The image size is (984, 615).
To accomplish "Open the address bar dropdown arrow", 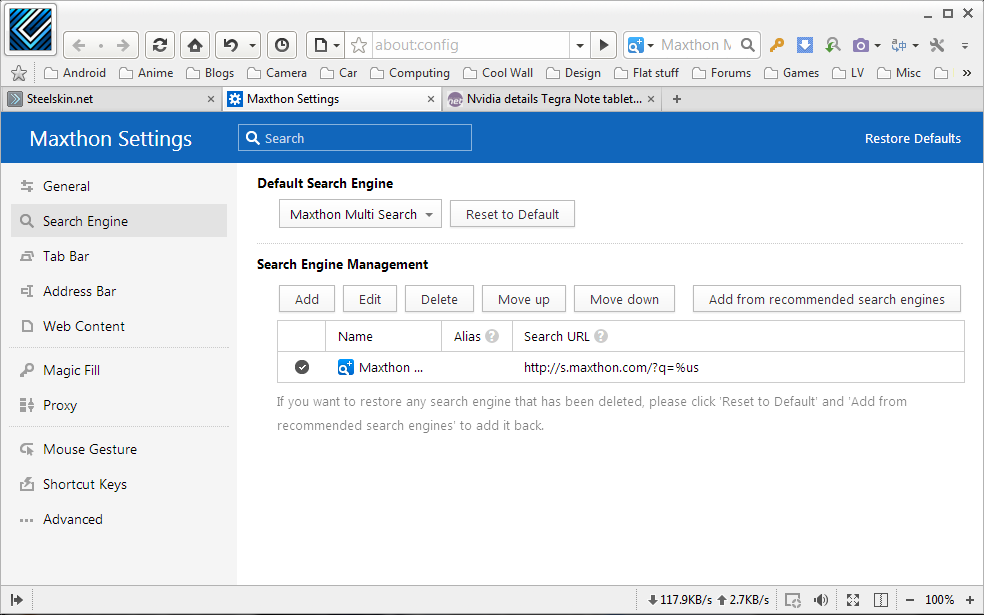I will tap(579, 45).
